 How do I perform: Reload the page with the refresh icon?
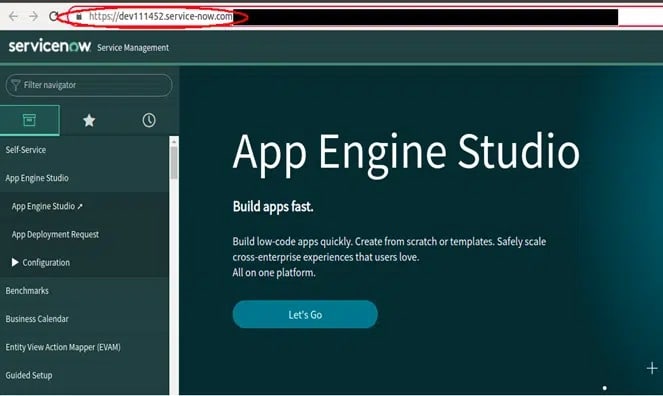pos(53,16)
